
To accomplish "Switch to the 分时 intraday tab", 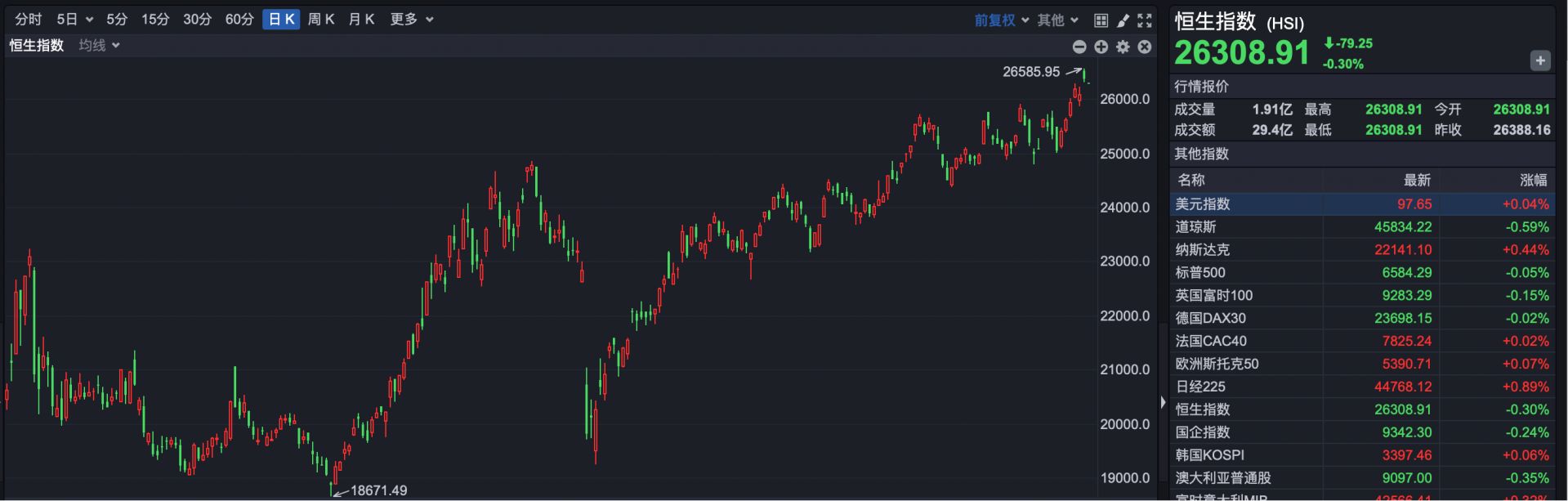I will (29, 20).
